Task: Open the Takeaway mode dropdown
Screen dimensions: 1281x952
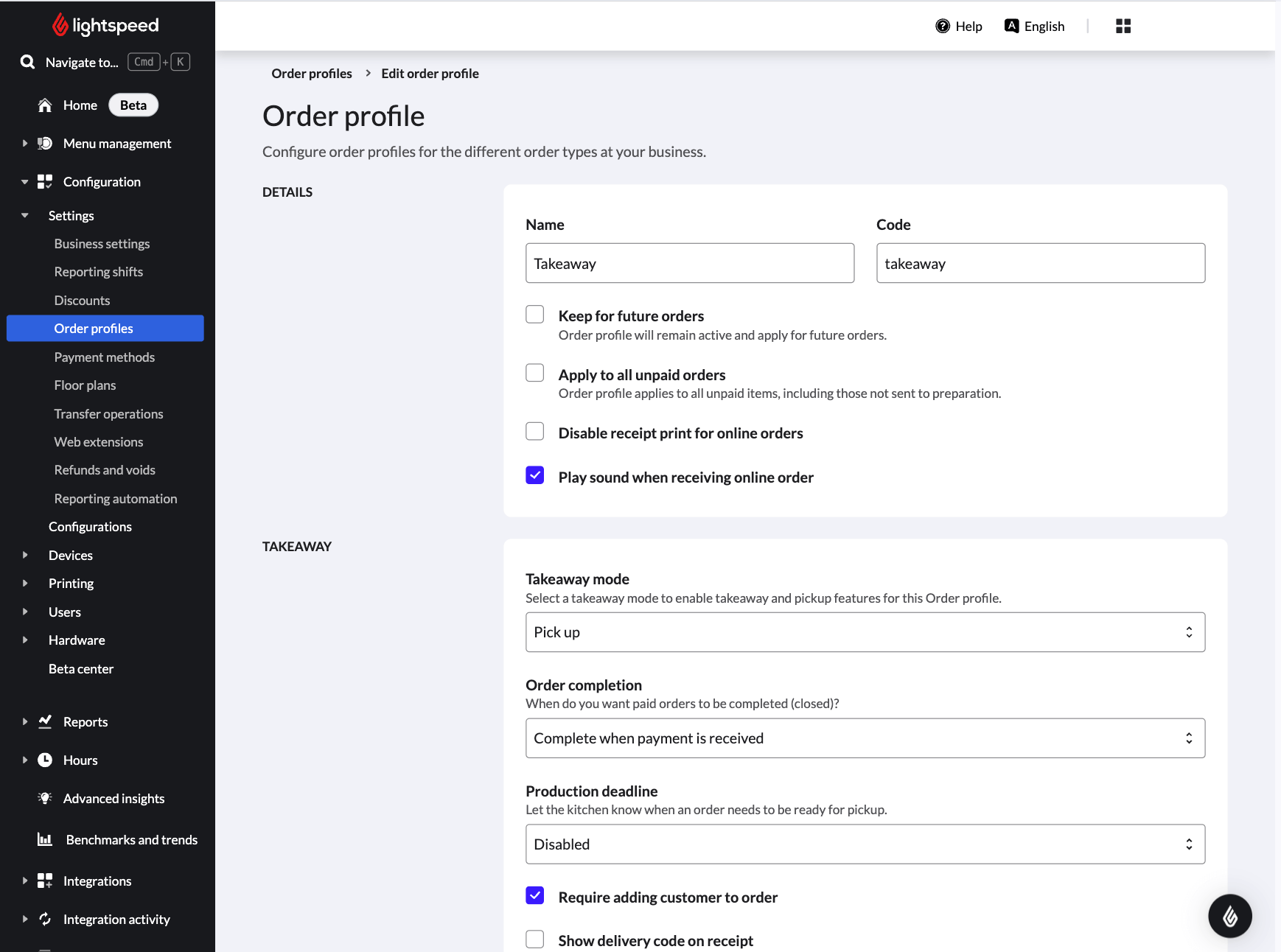Action: (x=865, y=632)
